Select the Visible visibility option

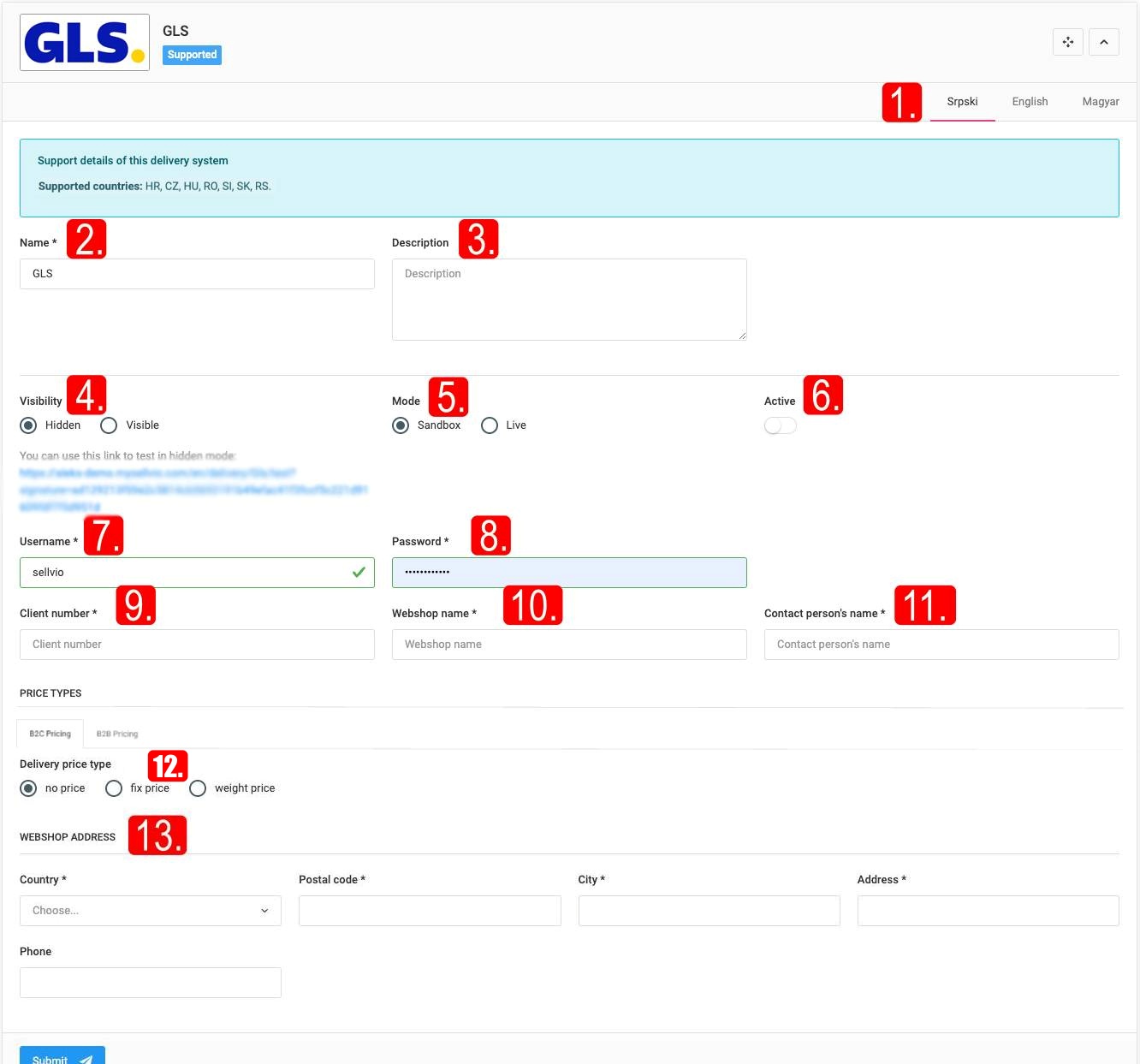click(x=109, y=425)
